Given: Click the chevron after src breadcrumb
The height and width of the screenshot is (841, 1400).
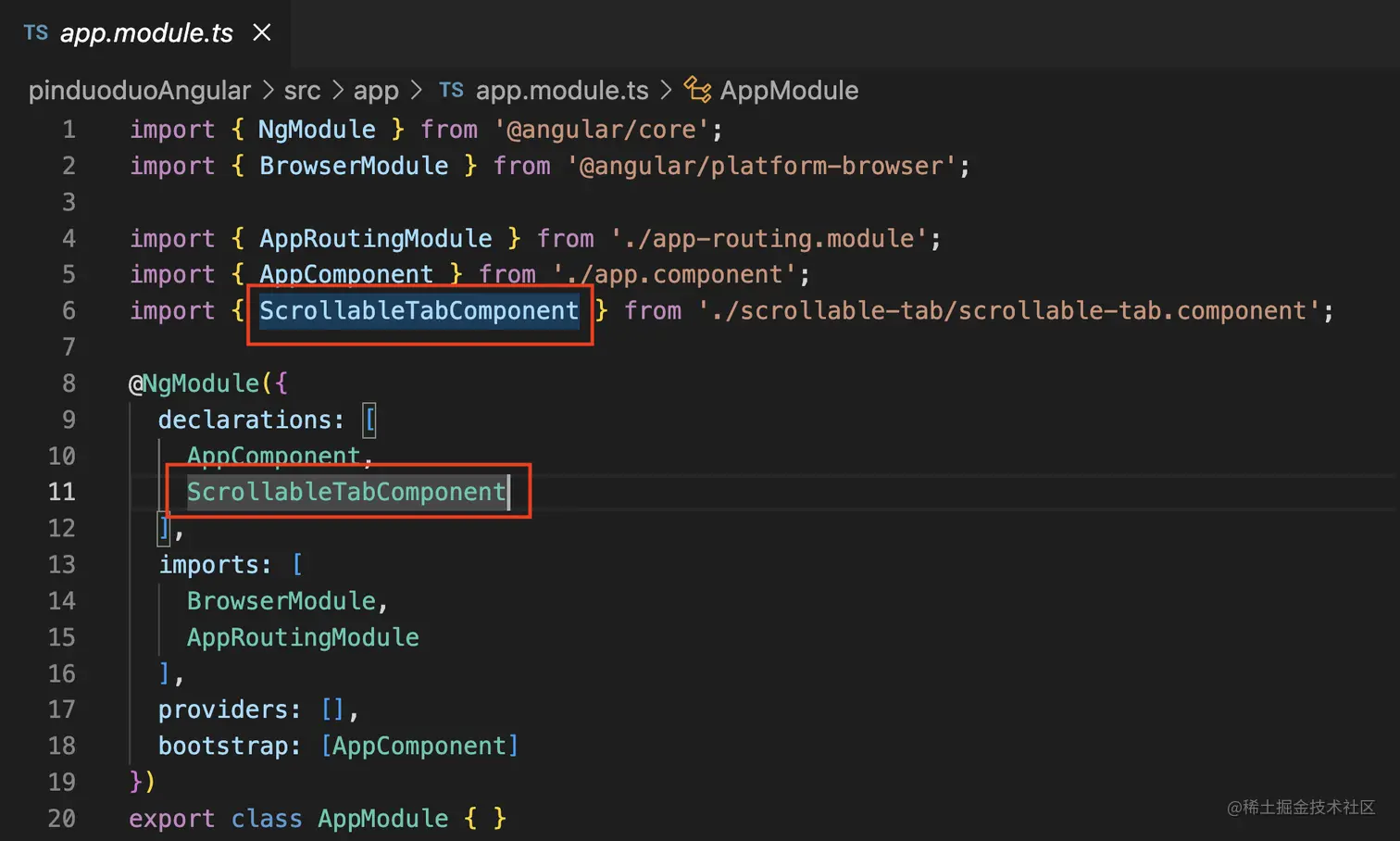Looking at the screenshot, I should click(x=337, y=91).
